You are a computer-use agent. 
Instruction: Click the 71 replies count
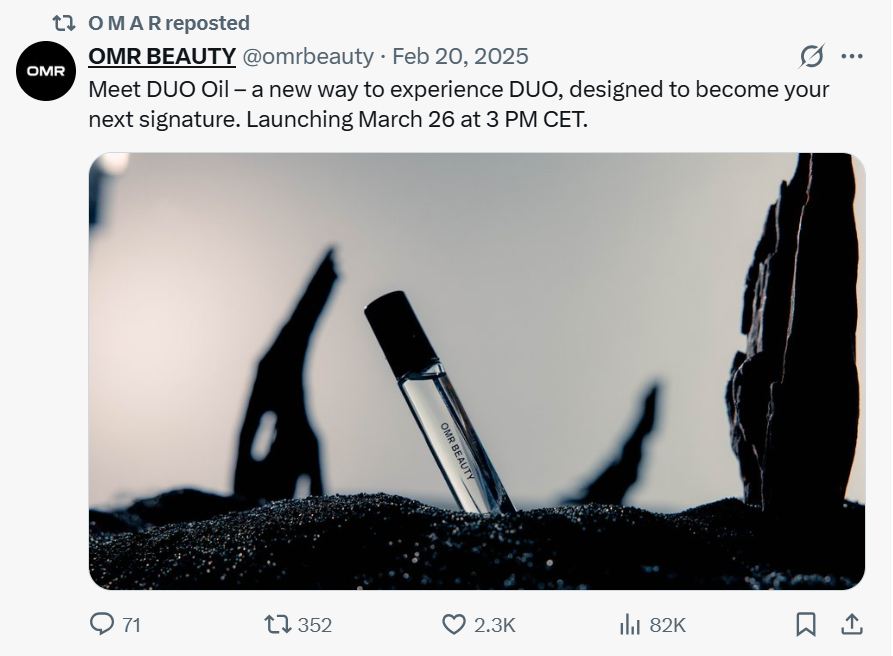coord(131,625)
